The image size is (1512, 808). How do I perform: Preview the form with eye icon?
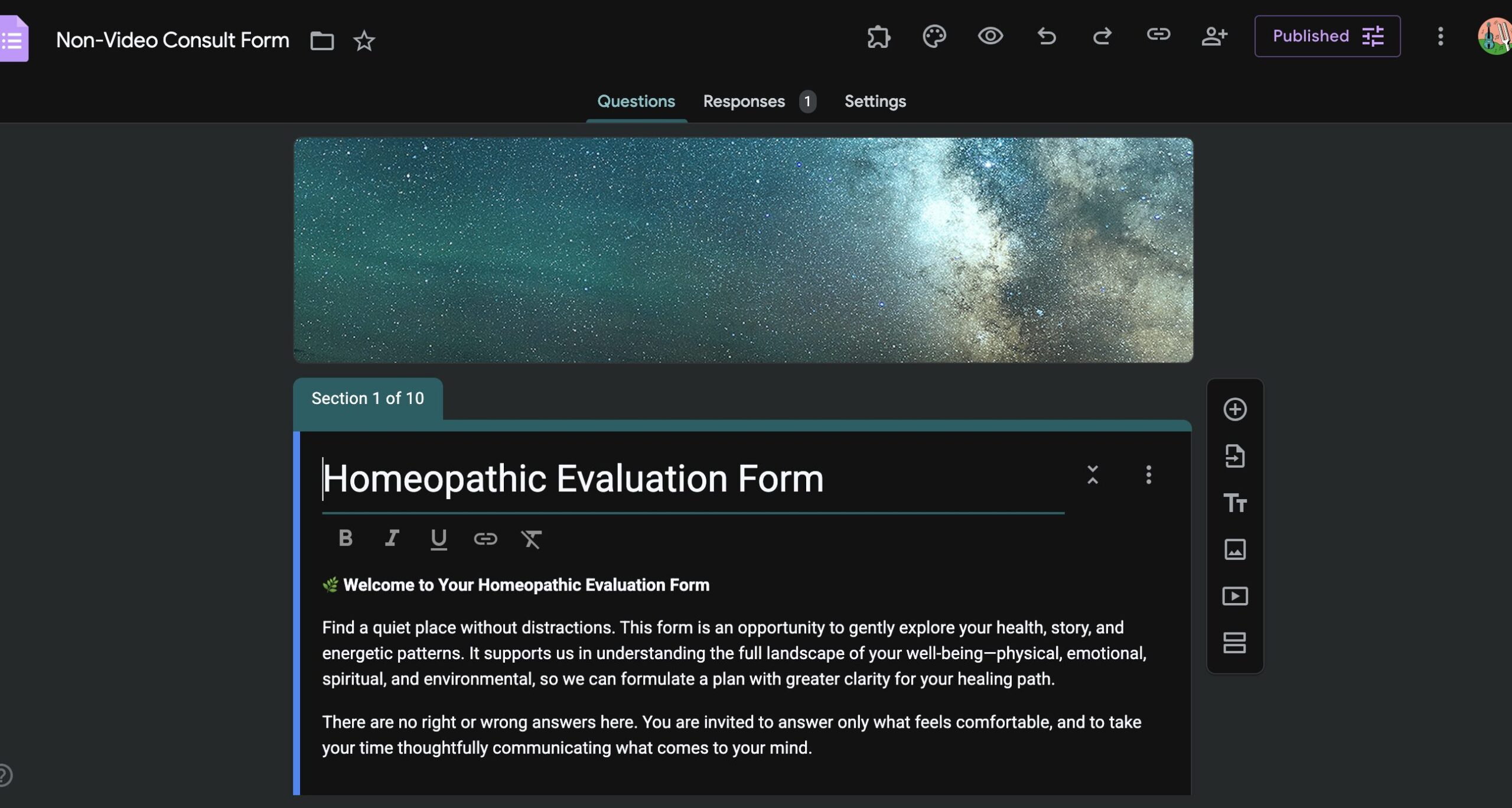tap(990, 37)
